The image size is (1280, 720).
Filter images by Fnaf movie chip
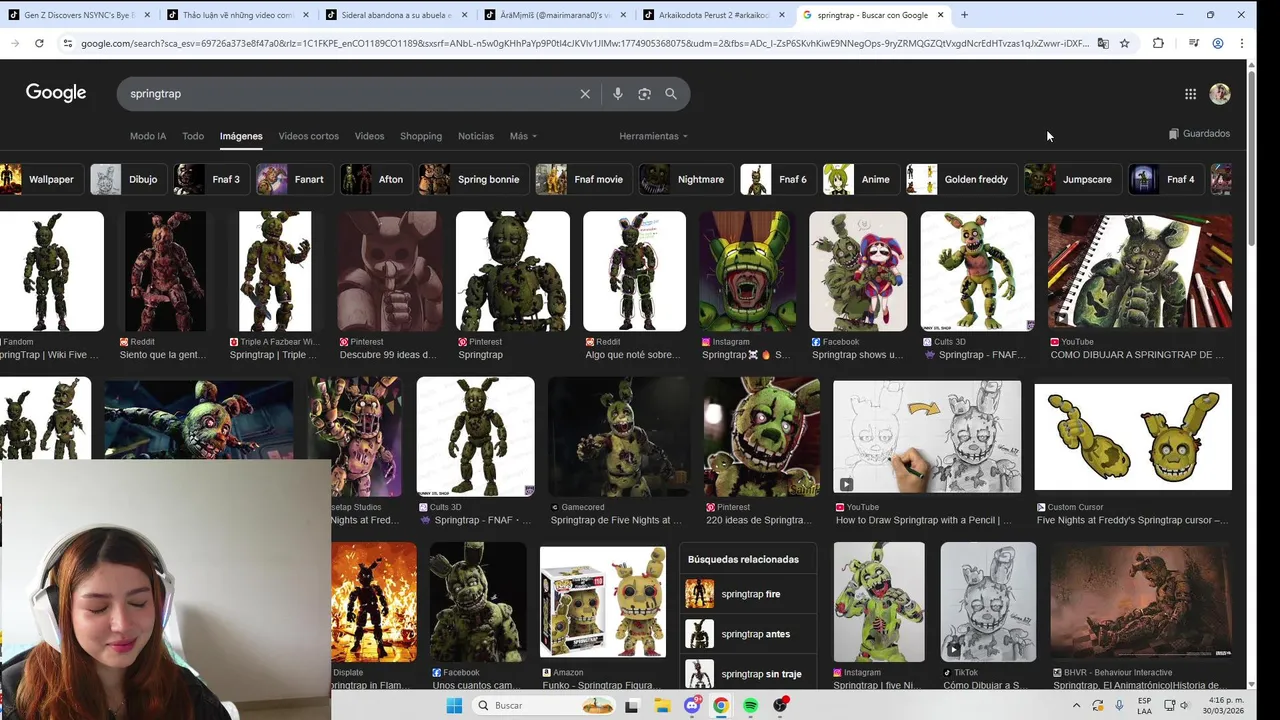coord(583,179)
